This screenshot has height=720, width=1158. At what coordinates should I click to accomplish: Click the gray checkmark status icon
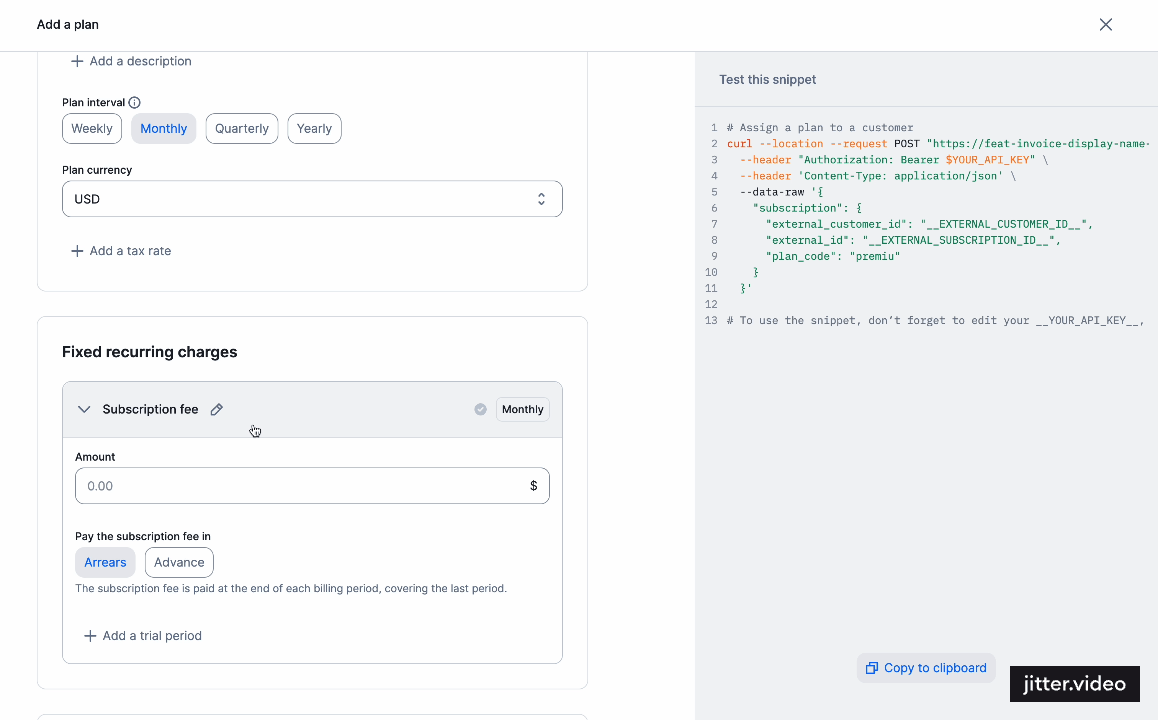[x=481, y=409]
